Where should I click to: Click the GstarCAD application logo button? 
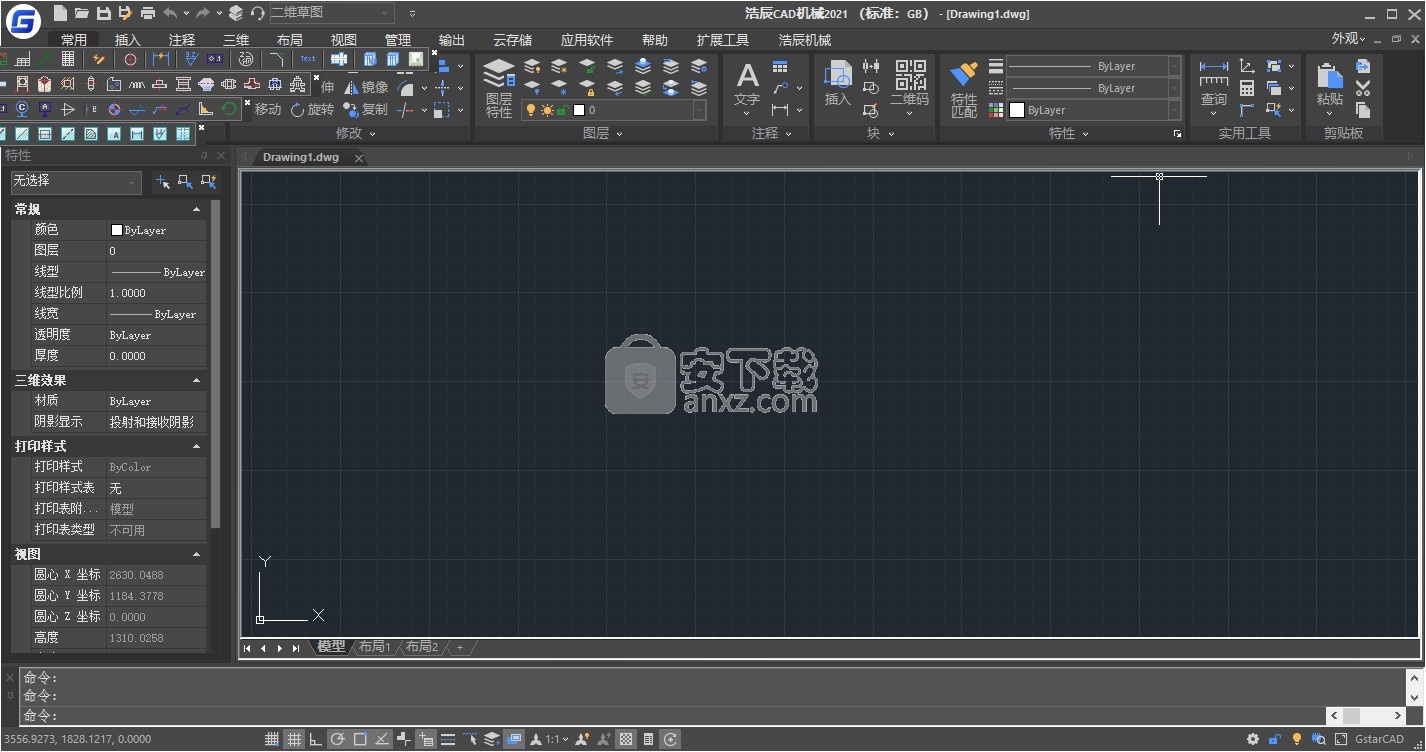click(23, 20)
